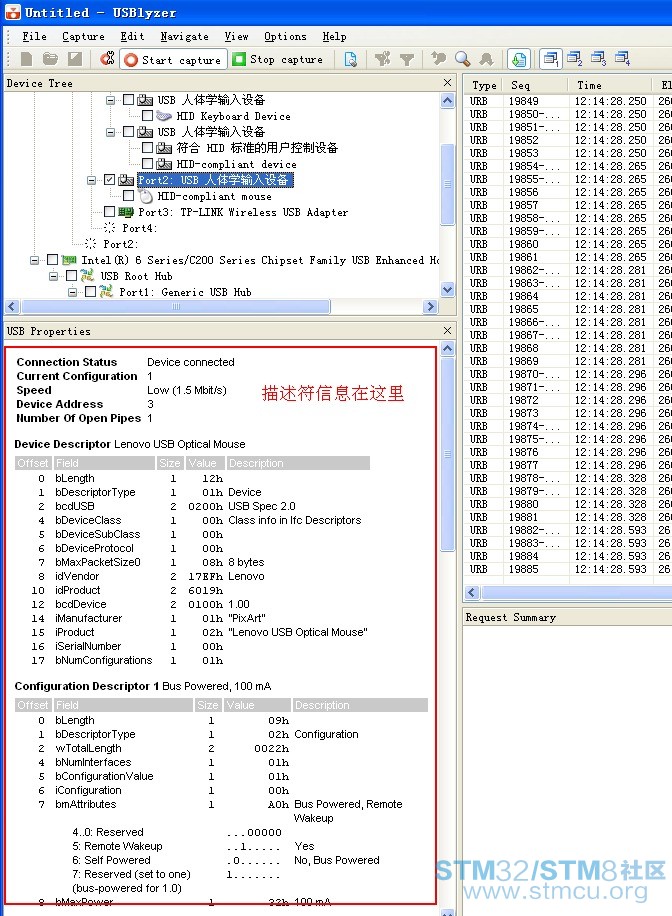Screen dimensions: 672x916
Task: Click the Open folder toolbar icon
Action: pyautogui.click(x=50, y=59)
